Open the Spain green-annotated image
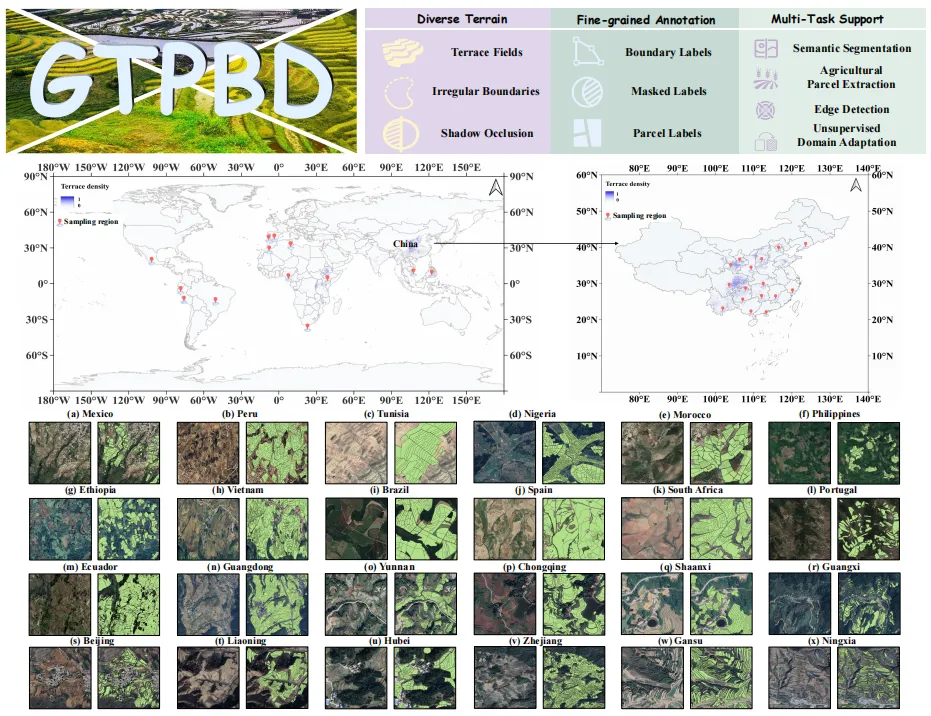 [574, 528]
